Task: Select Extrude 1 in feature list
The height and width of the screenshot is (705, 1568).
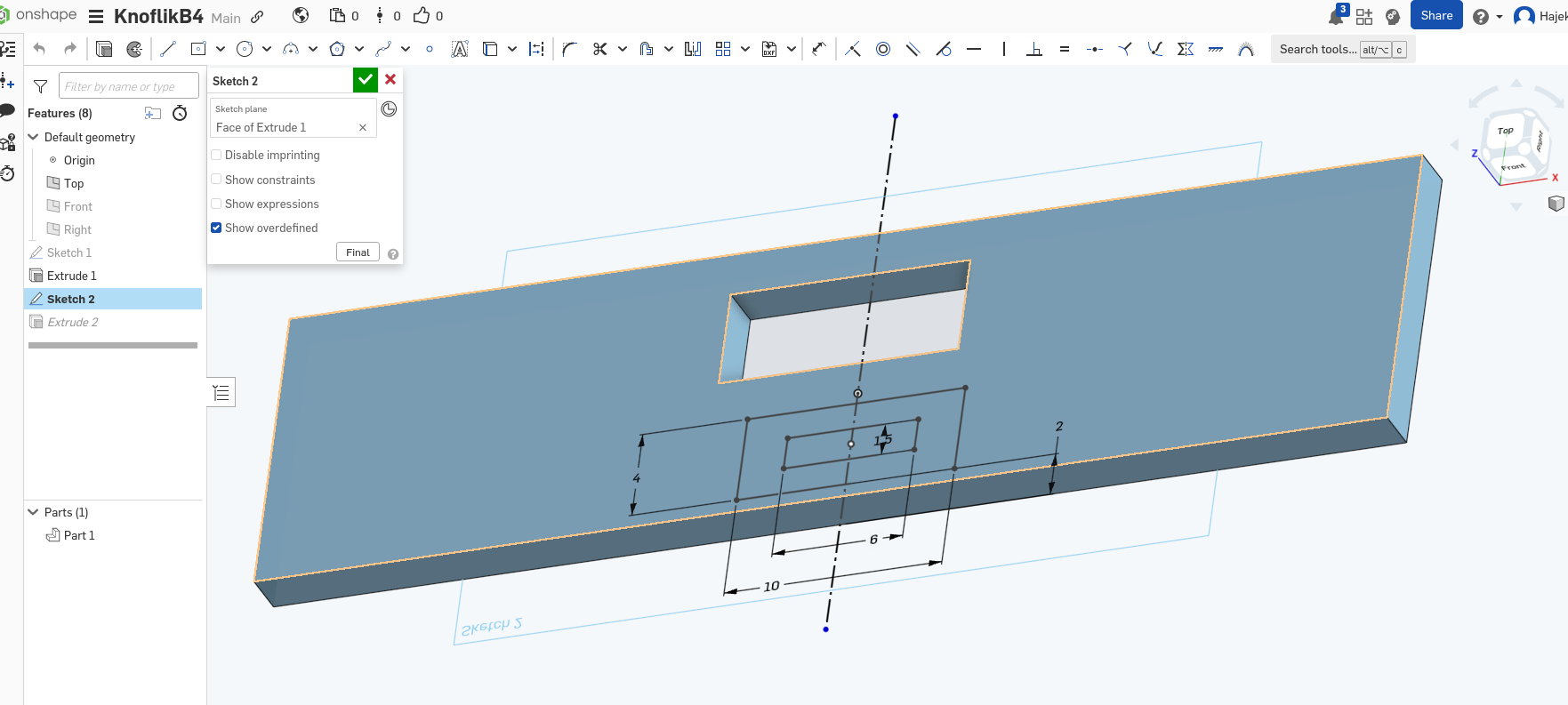Action: tap(71, 276)
